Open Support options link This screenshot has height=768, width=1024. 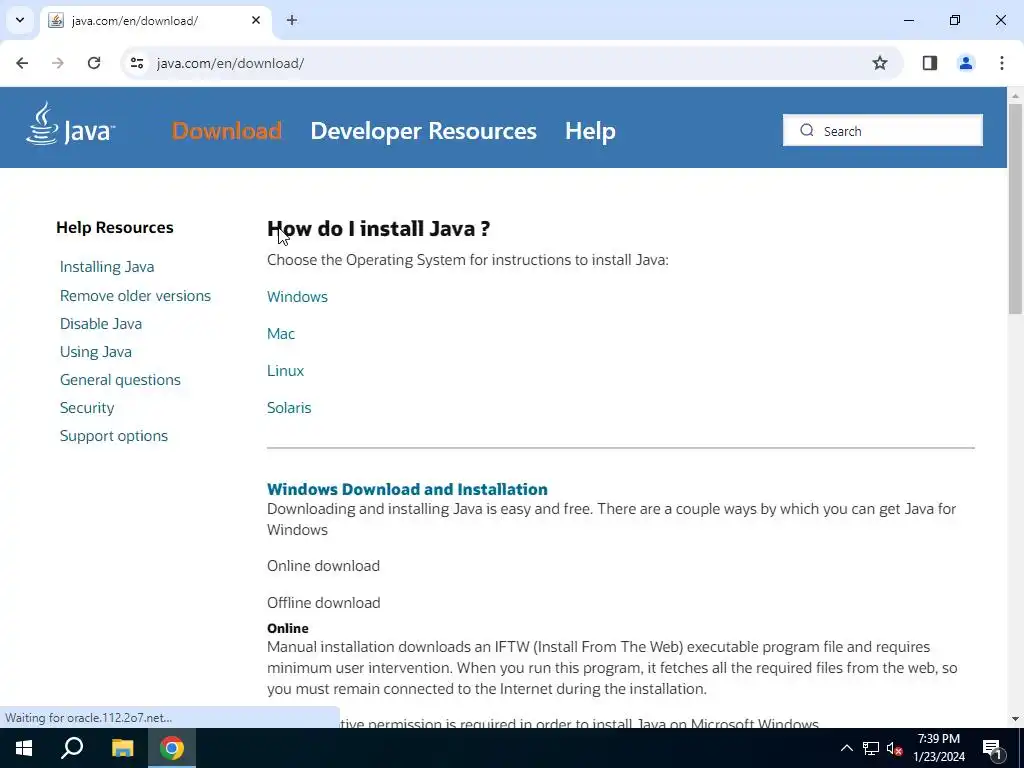click(x=114, y=436)
